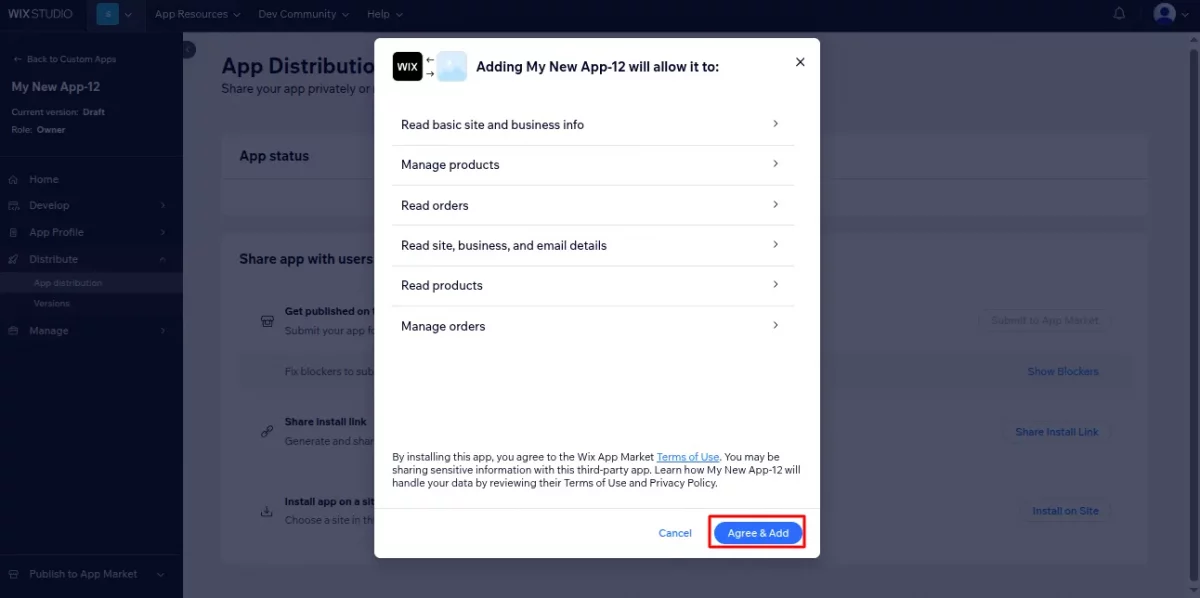
Task: Open the Wix Studio logo home
Action: pos(40,14)
